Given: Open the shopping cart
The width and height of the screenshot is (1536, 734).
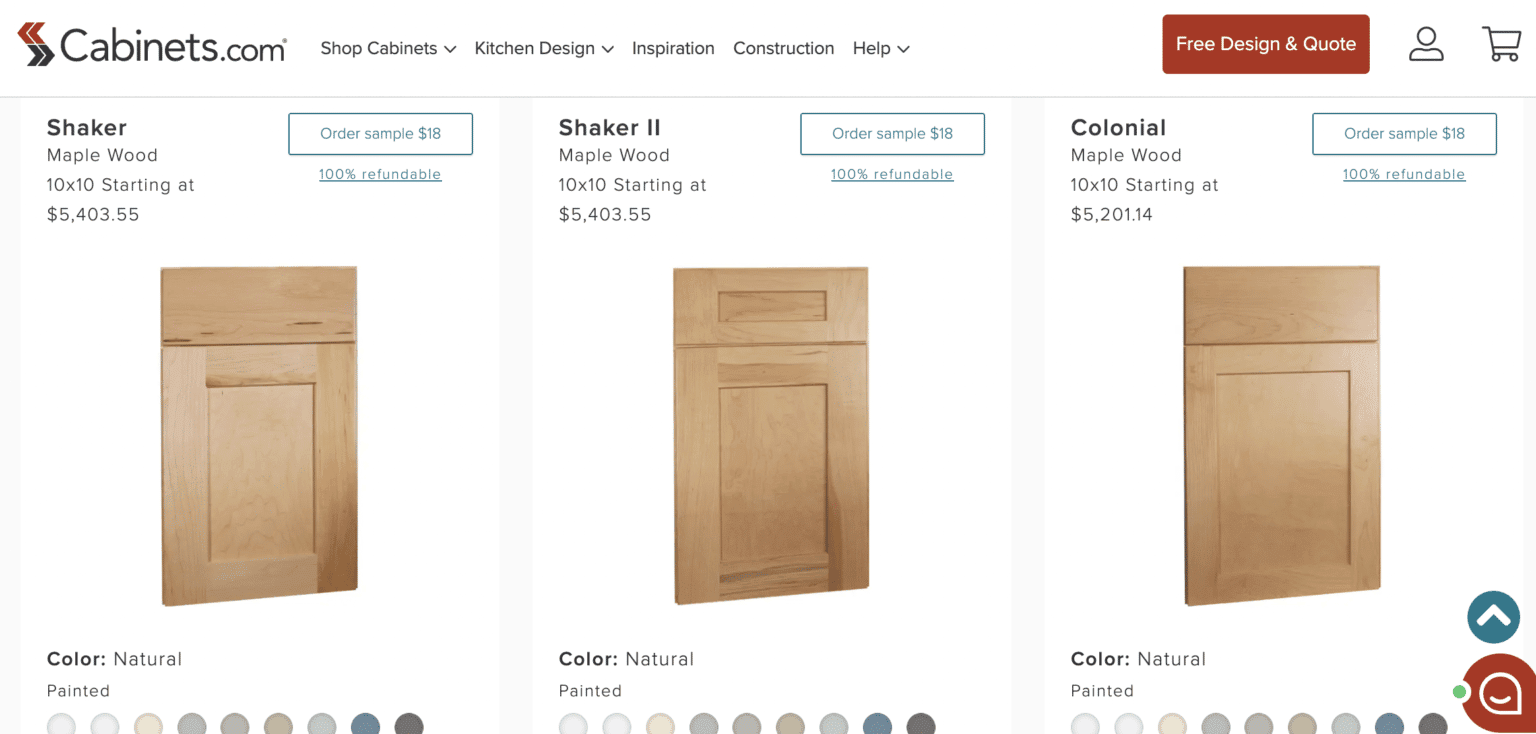Looking at the screenshot, I should coord(1501,44).
